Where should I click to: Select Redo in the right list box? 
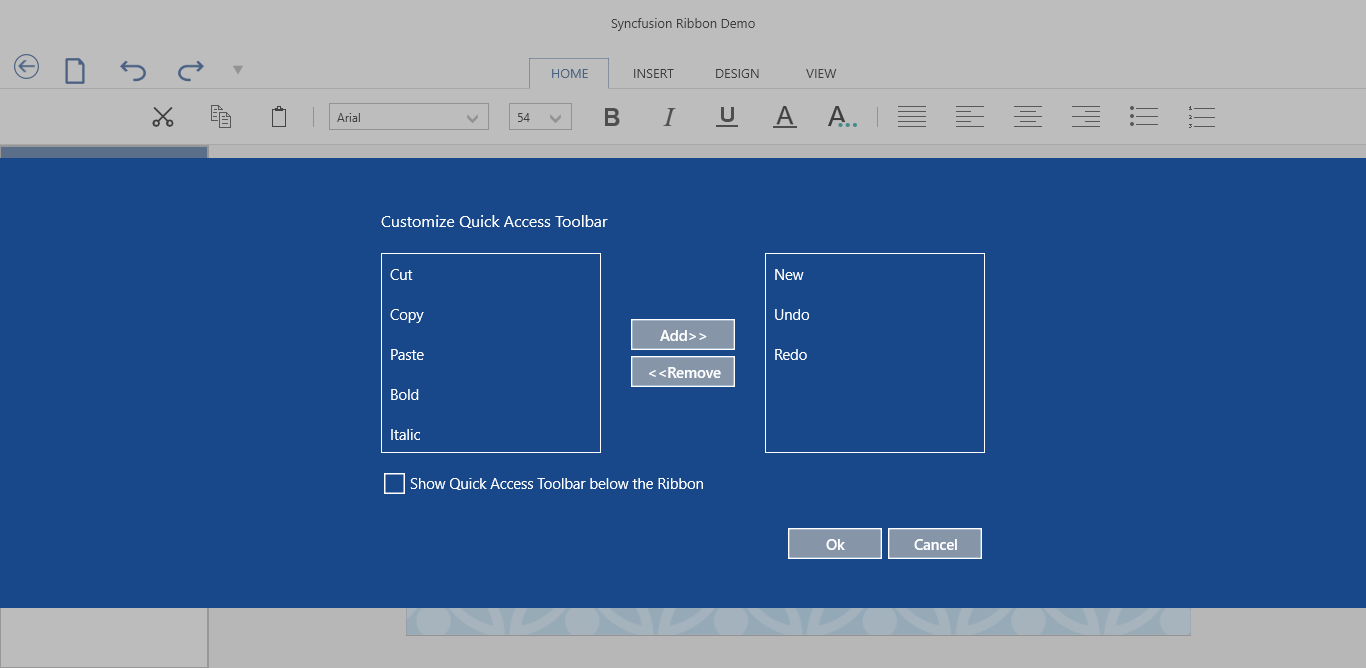(x=790, y=354)
